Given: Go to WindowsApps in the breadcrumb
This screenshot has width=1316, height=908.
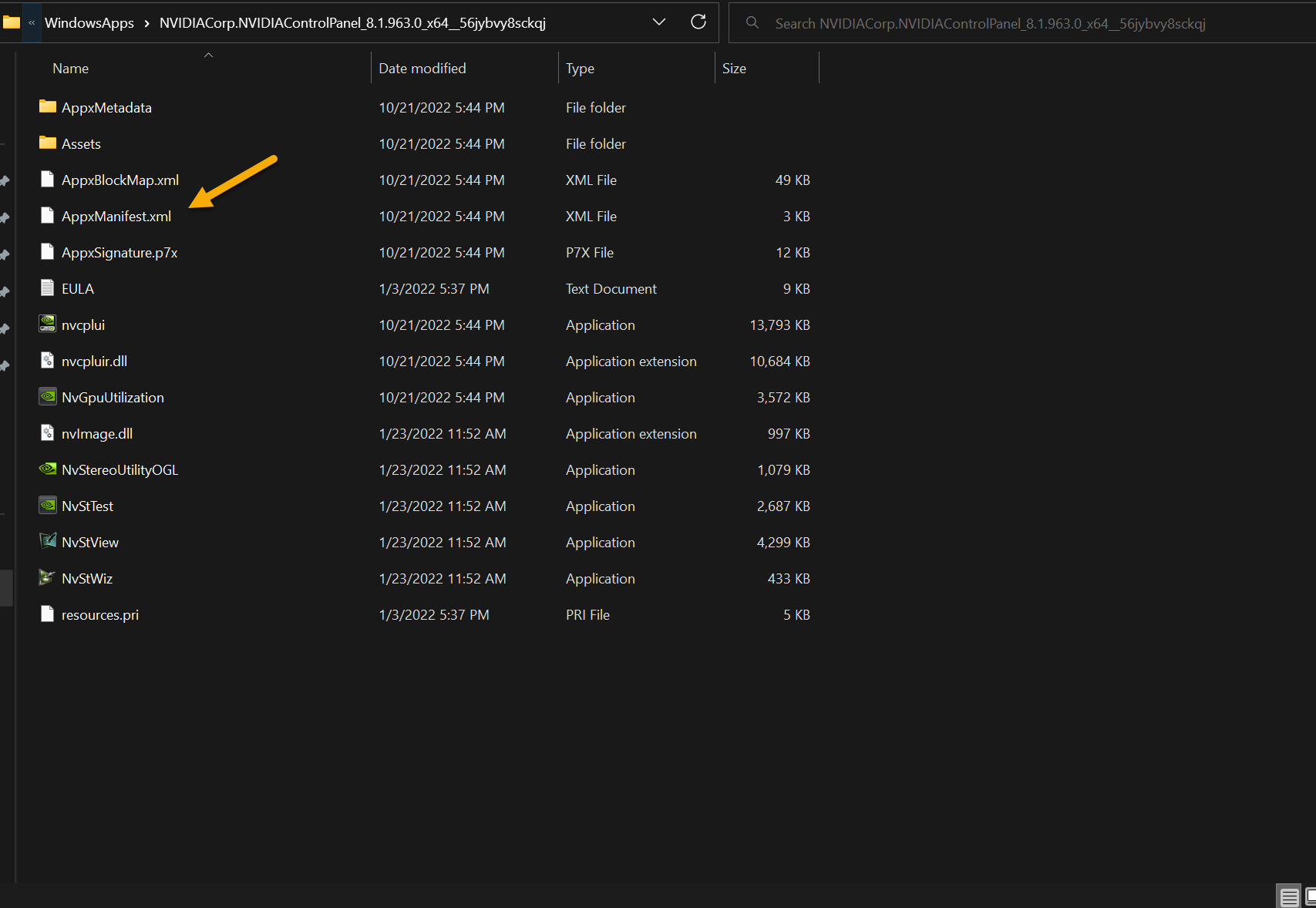Looking at the screenshot, I should (89, 23).
